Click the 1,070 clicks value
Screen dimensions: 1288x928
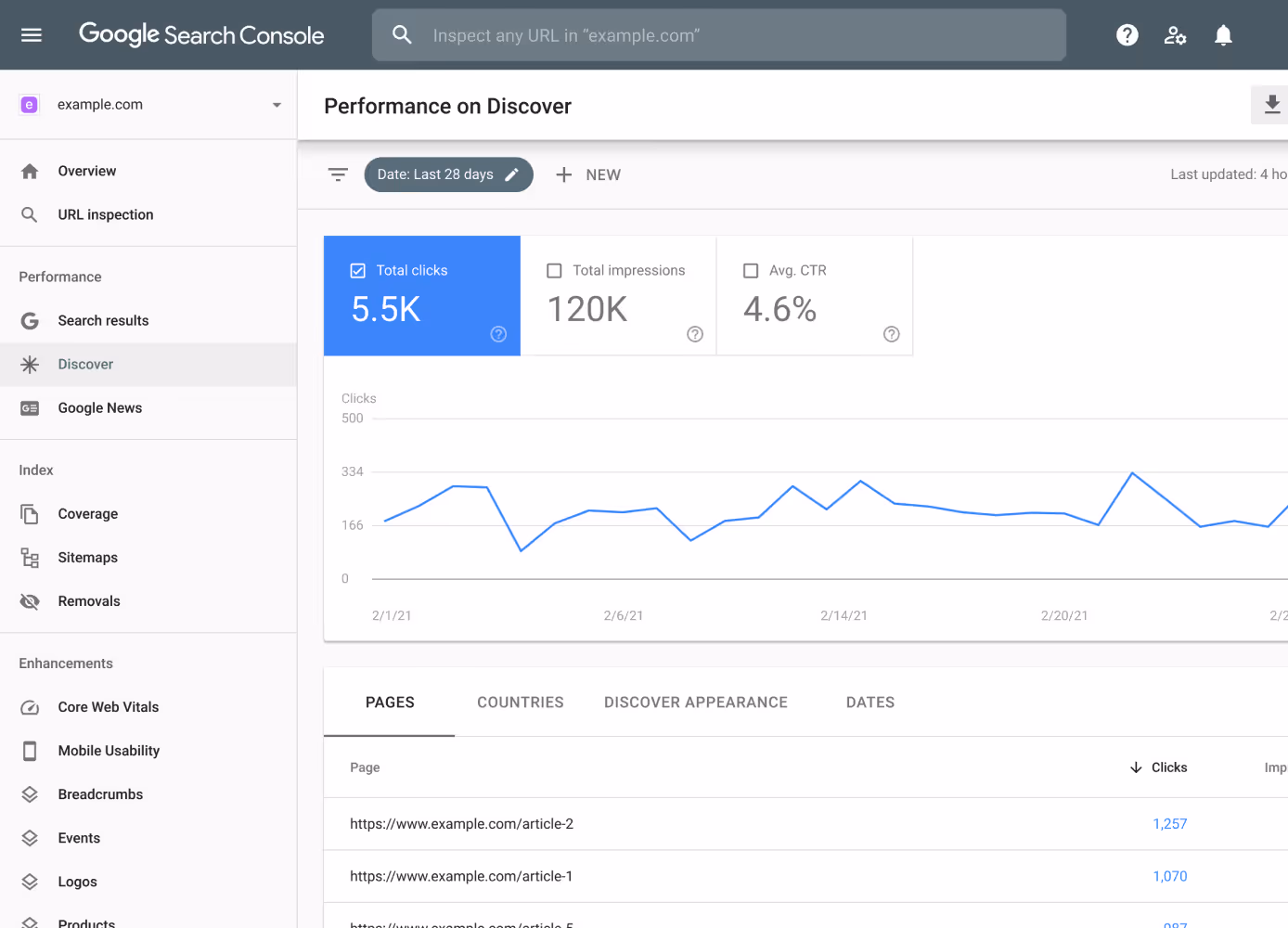(x=1170, y=877)
